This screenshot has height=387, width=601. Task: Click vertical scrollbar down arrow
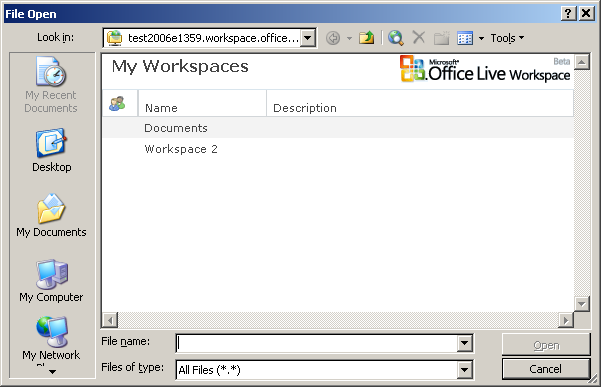582,304
